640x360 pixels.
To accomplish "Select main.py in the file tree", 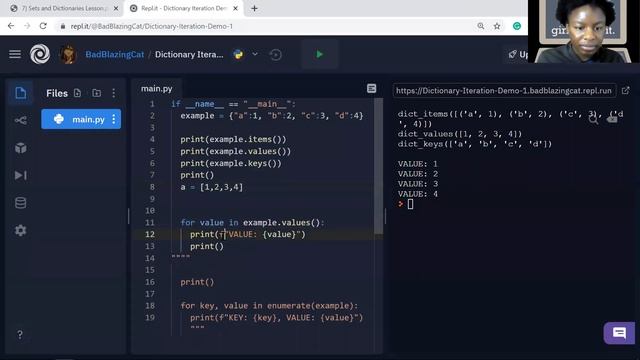I will coord(81,119).
